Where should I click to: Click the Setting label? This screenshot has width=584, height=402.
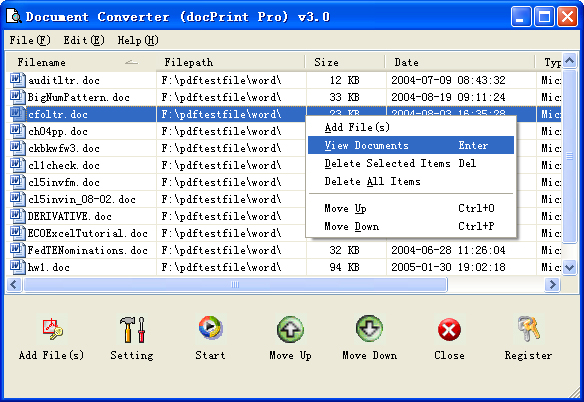(132, 355)
